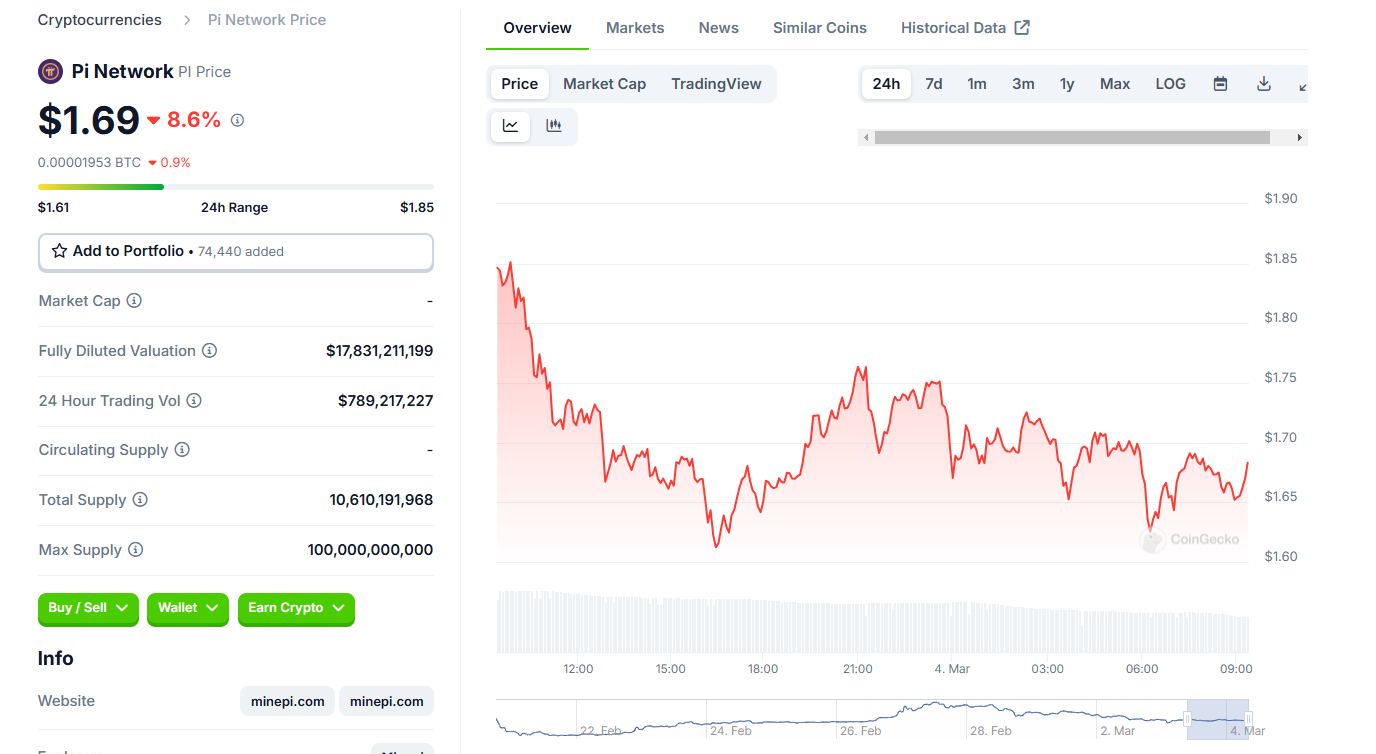The image size is (1376, 754).
Task: Click the horizontal scrollbar thumb
Action: tap(1072, 138)
